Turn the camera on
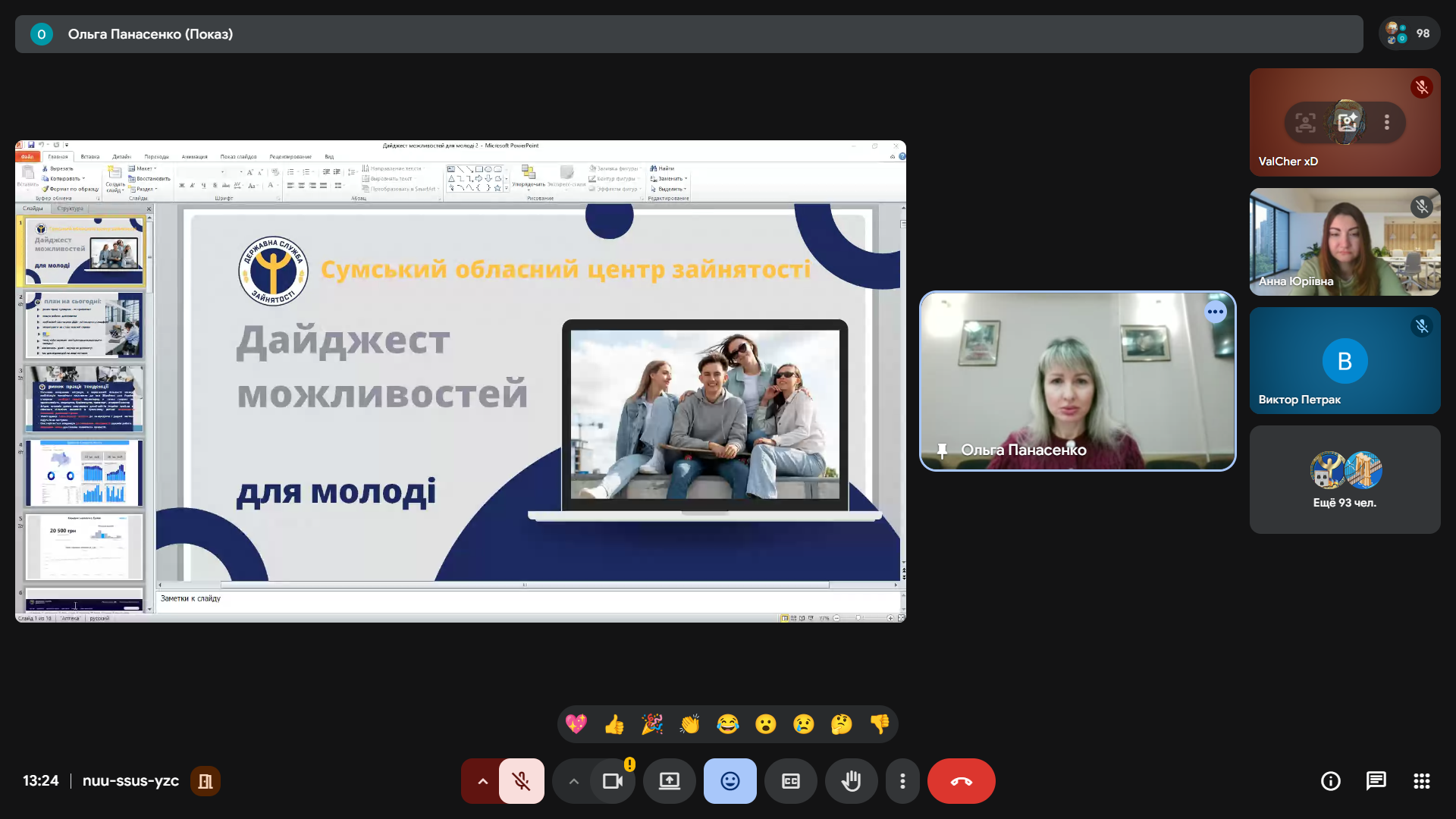This screenshot has width=1456, height=819. pos(612,781)
